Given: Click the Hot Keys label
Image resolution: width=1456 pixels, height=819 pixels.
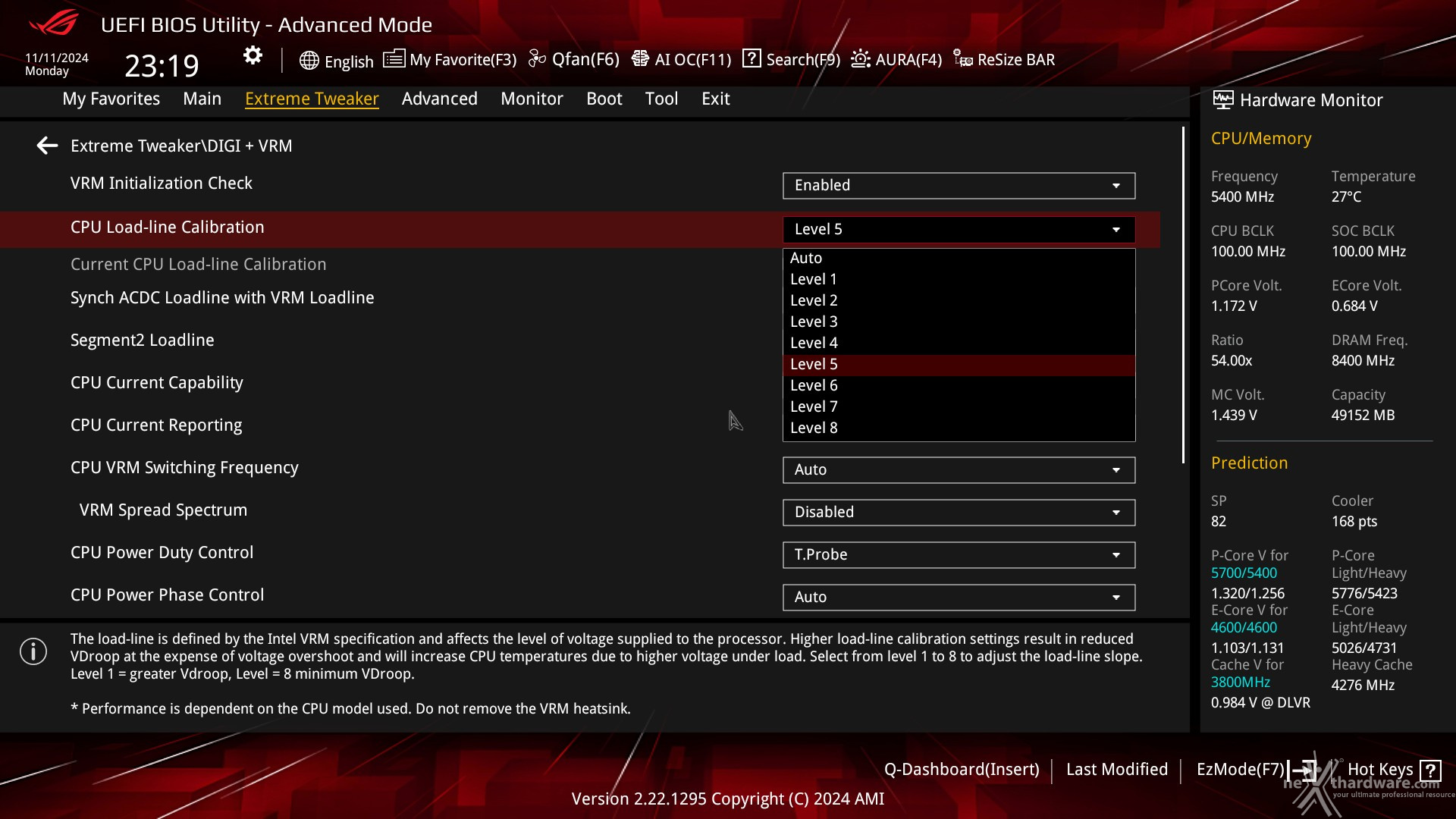Looking at the screenshot, I should coord(1380,770).
